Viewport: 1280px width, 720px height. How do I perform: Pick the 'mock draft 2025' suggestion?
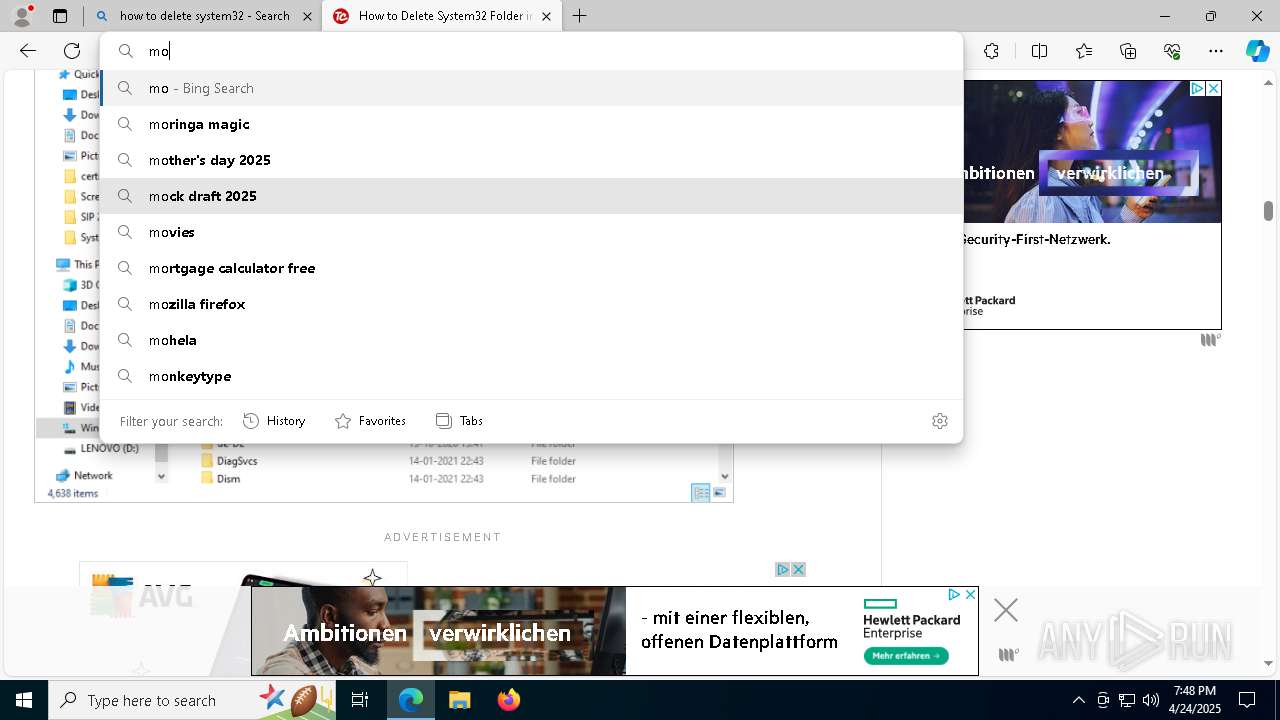point(531,196)
